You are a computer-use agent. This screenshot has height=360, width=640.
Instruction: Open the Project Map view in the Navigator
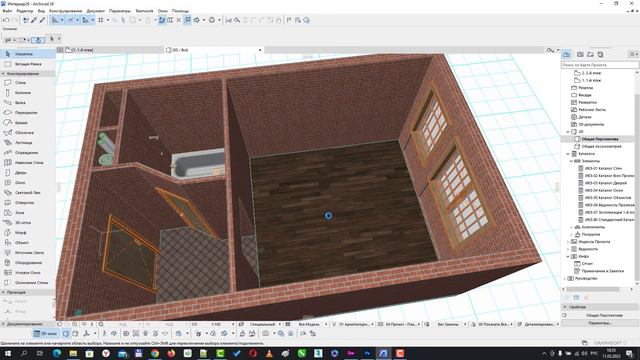(x=567, y=54)
